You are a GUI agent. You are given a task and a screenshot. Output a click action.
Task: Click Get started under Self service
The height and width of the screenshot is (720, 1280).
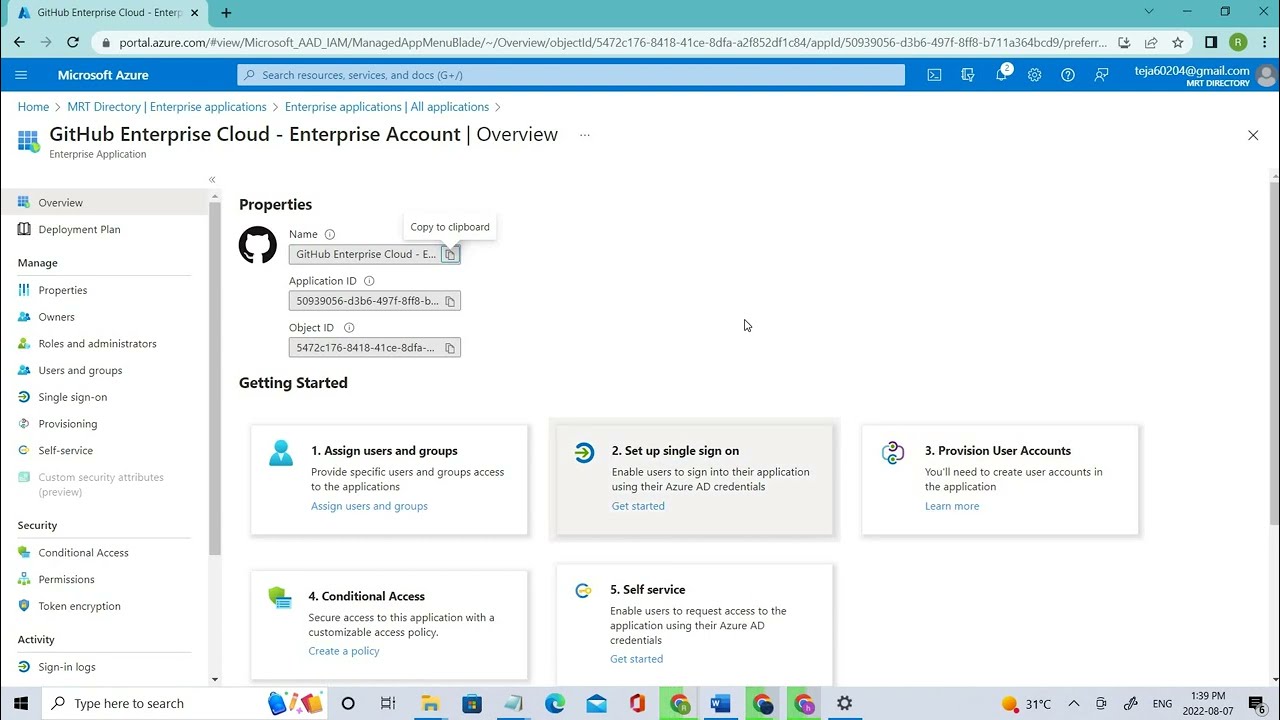636,659
